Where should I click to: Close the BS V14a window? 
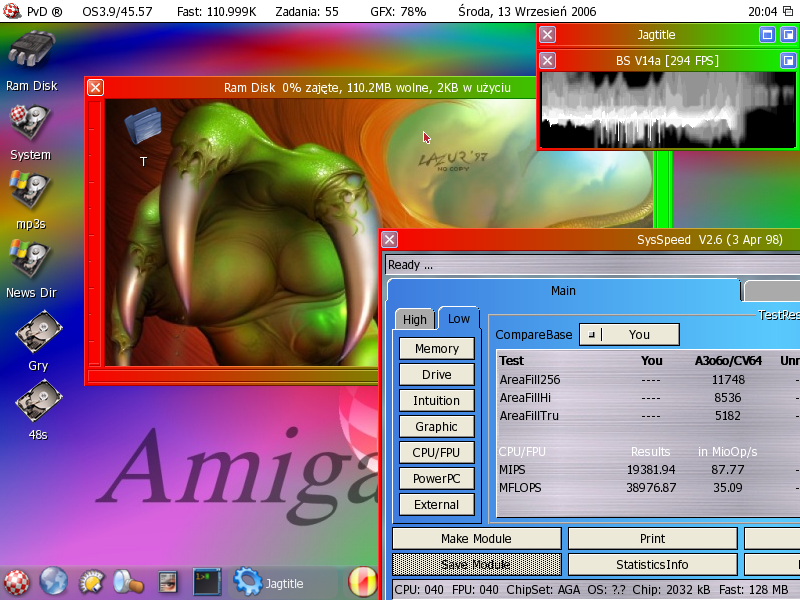547,61
